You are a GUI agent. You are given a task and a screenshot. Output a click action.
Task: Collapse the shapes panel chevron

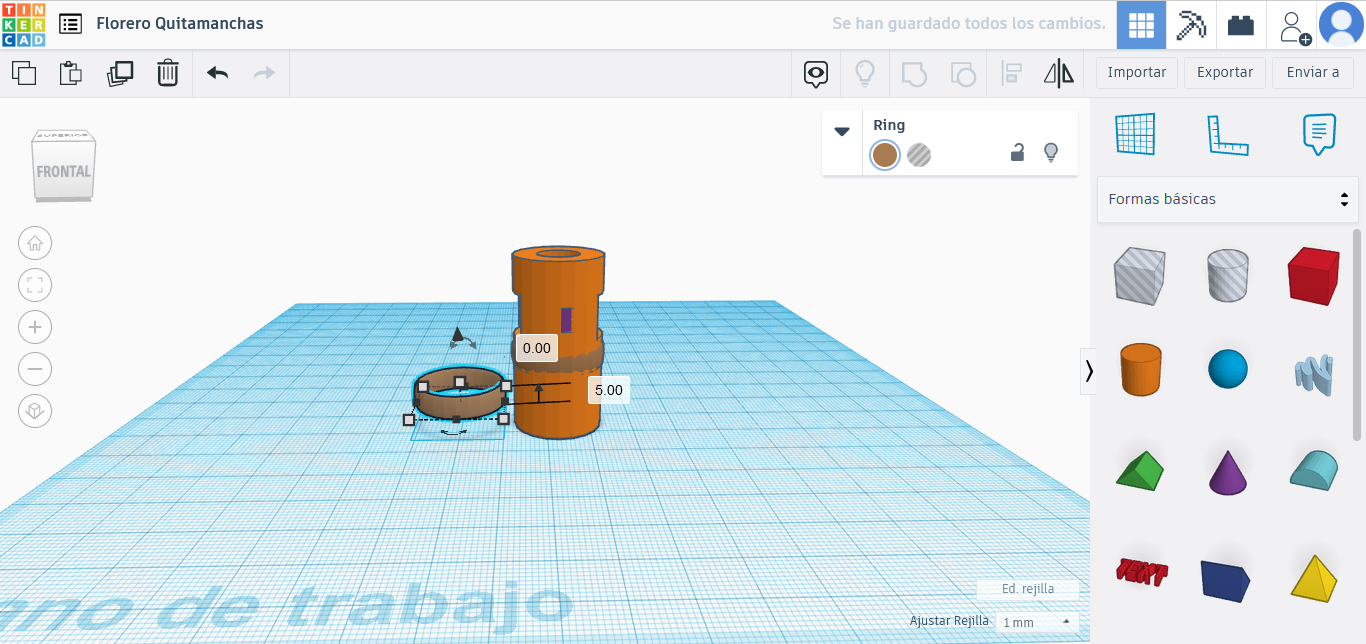point(1089,371)
